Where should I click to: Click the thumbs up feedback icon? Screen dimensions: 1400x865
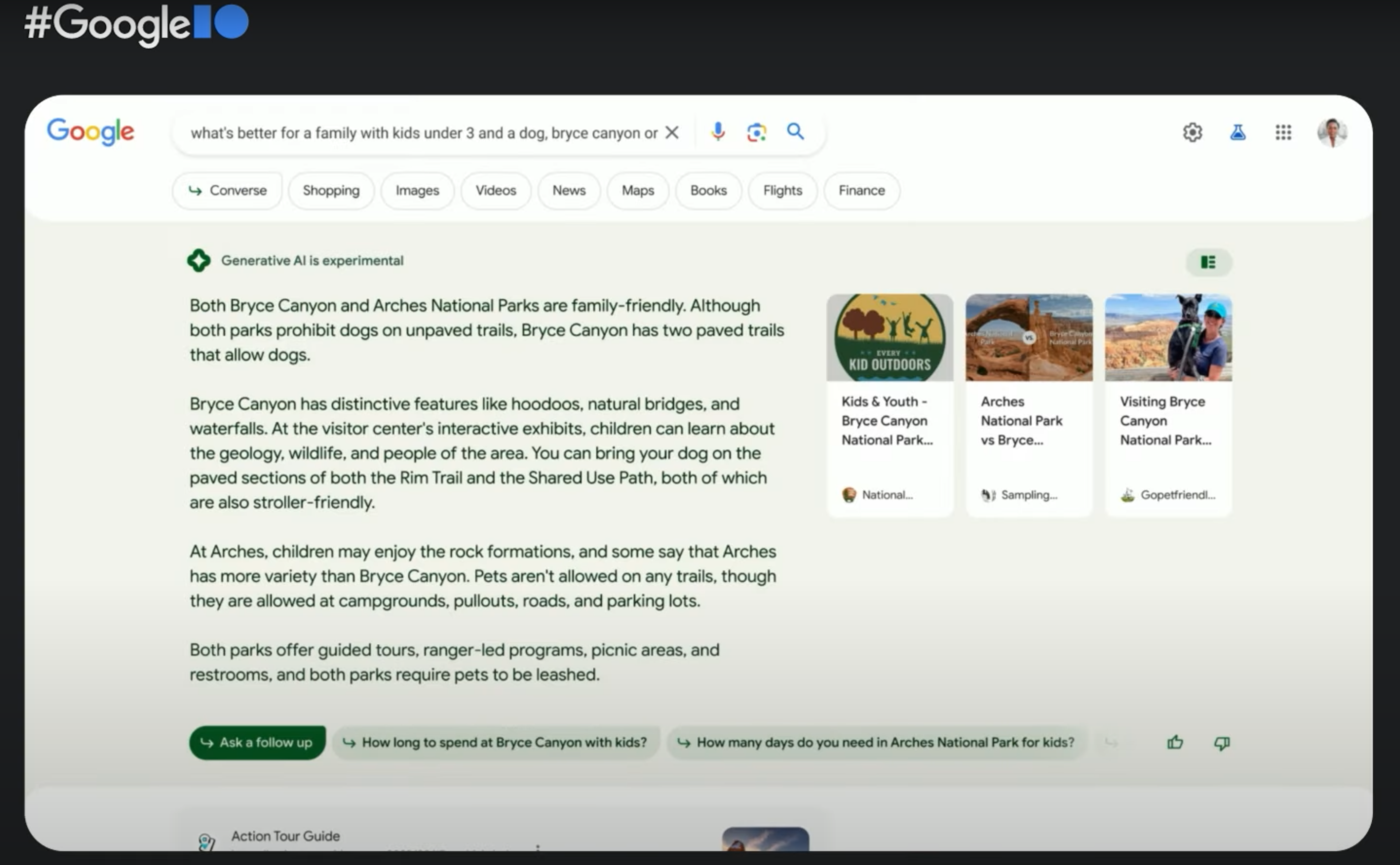[x=1174, y=743]
